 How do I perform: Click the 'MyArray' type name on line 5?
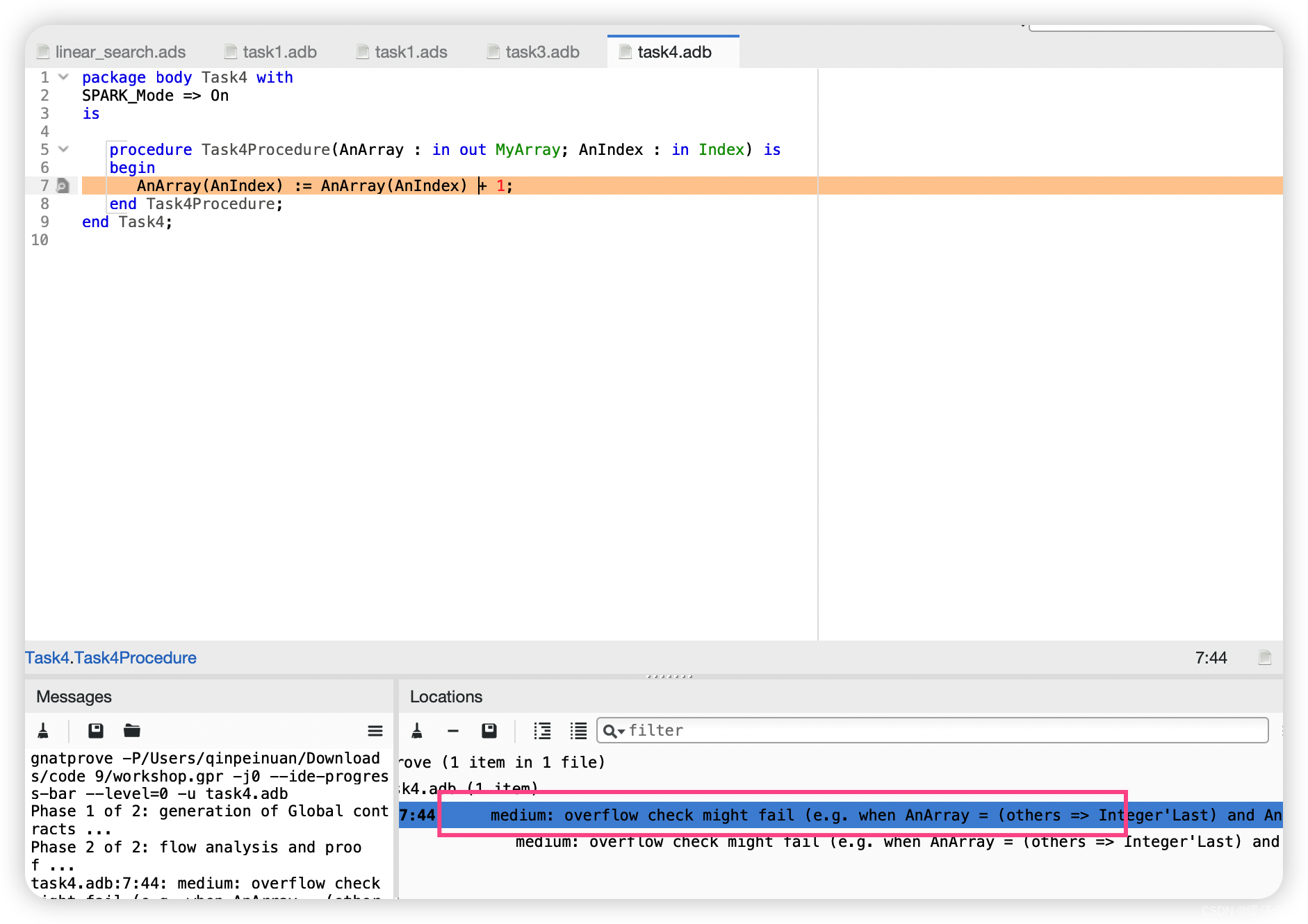click(x=528, y=149)
